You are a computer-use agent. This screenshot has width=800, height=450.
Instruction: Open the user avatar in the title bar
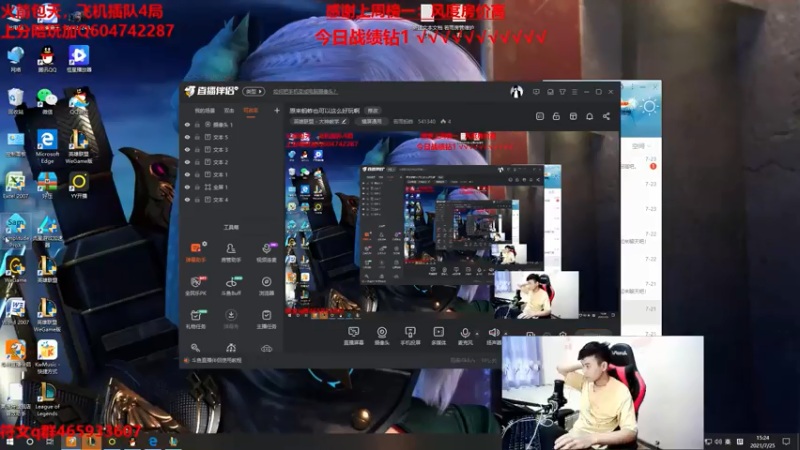pyautogui.click(x=516, y=92)
